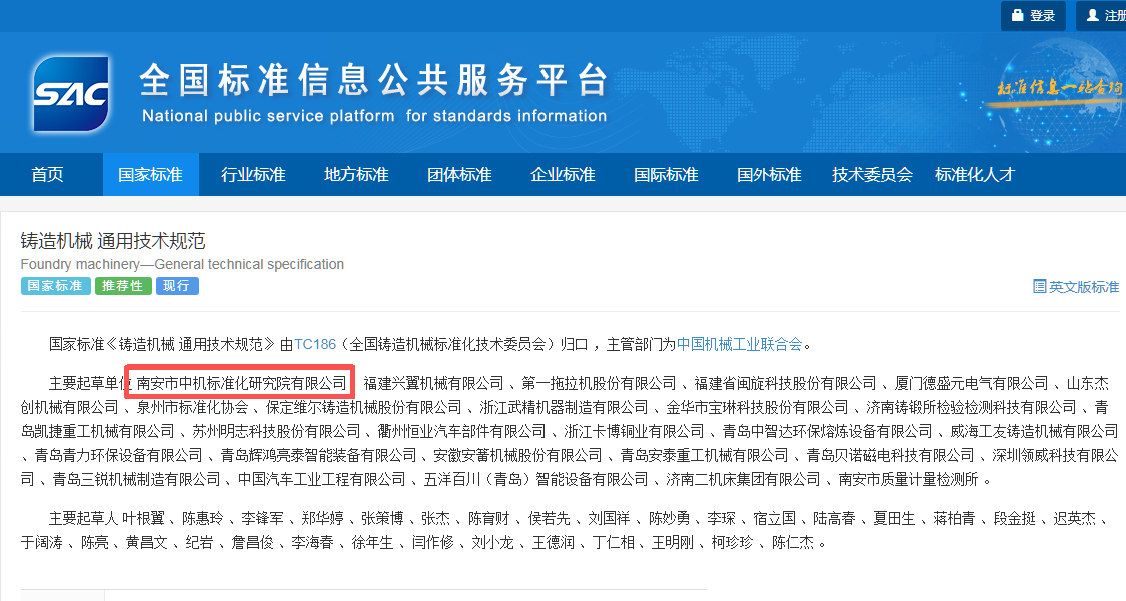This screenshot has height=601, width=1126.
Task: Follow the 中国机械工业联合会 link
Action: [739, 344]
